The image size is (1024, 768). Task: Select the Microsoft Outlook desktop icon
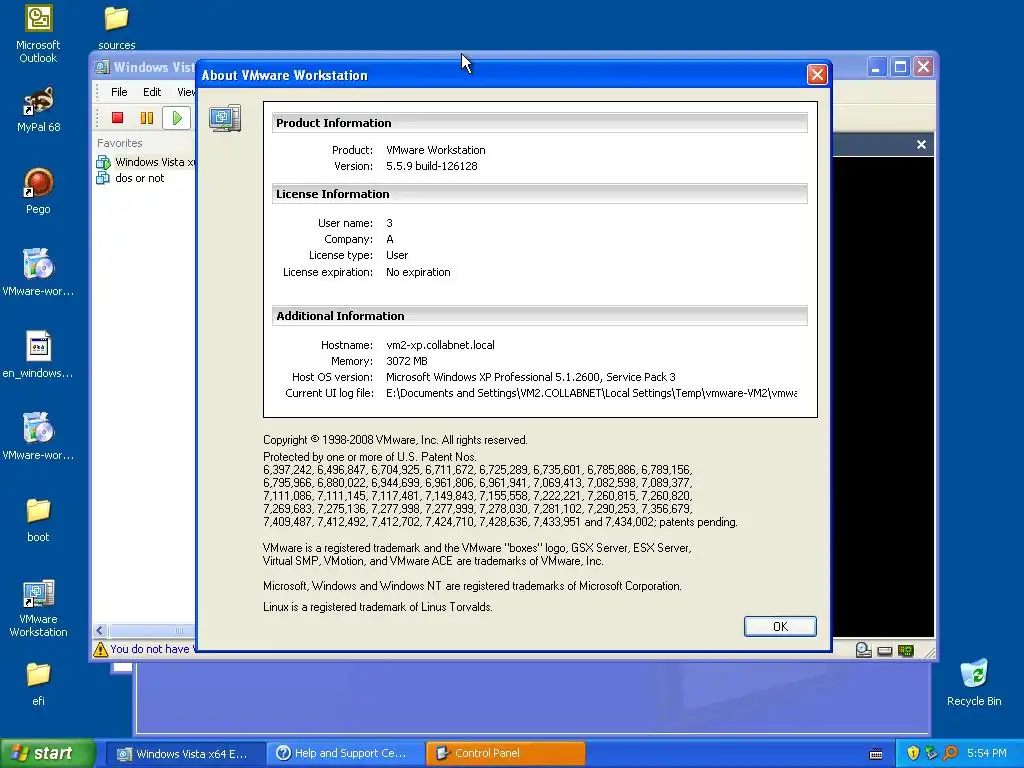point(38,34)
